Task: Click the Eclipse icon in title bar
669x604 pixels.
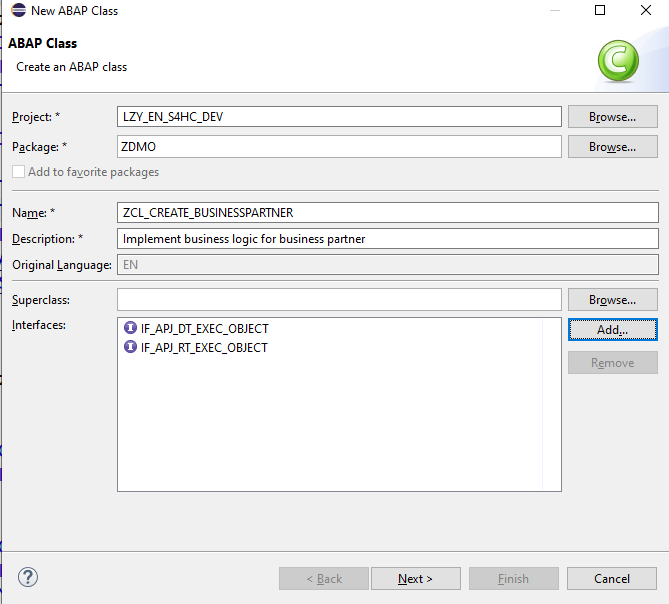Action: pos(17,10)
